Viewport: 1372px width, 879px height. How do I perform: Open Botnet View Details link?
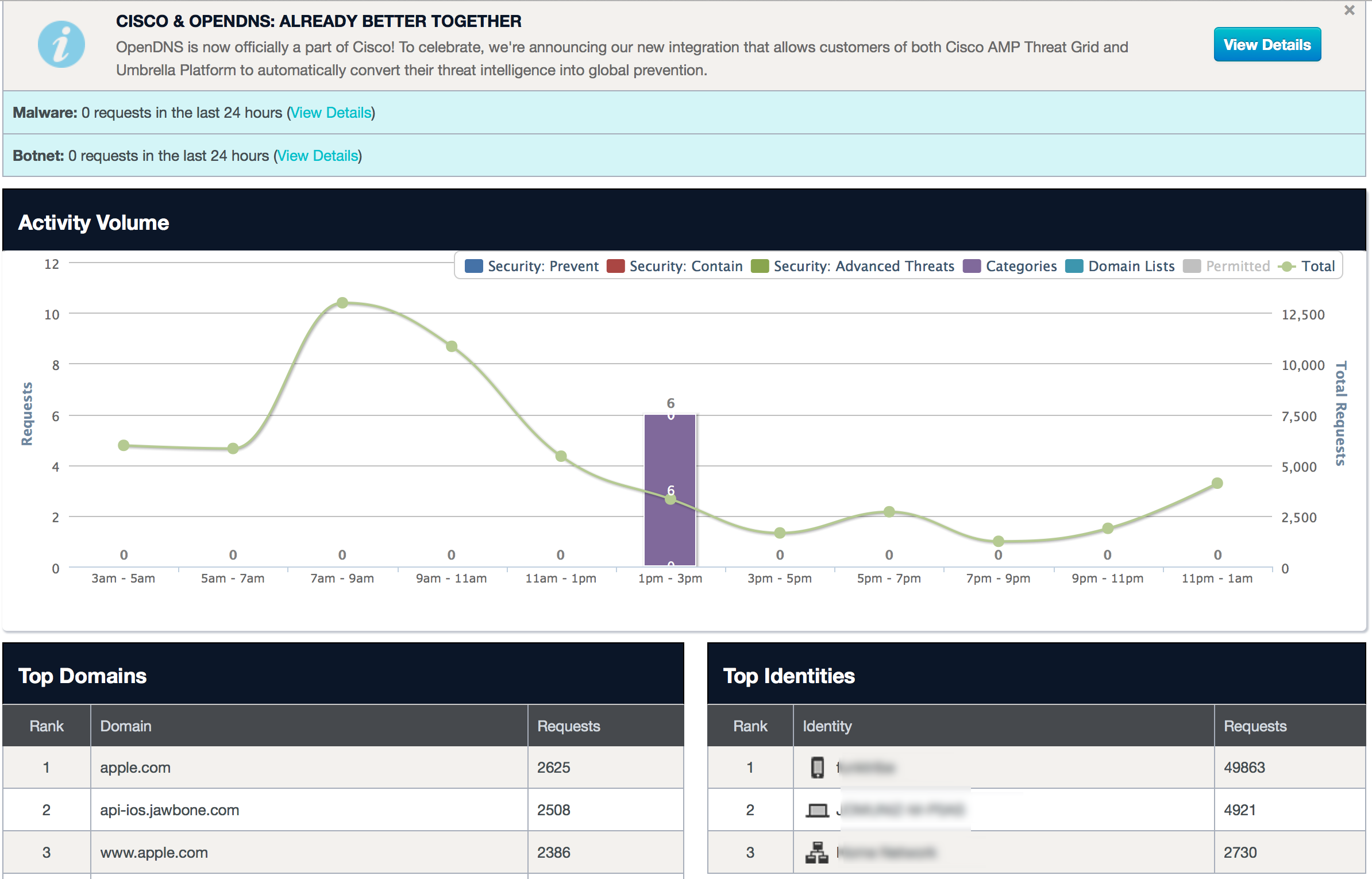(318, 156)
